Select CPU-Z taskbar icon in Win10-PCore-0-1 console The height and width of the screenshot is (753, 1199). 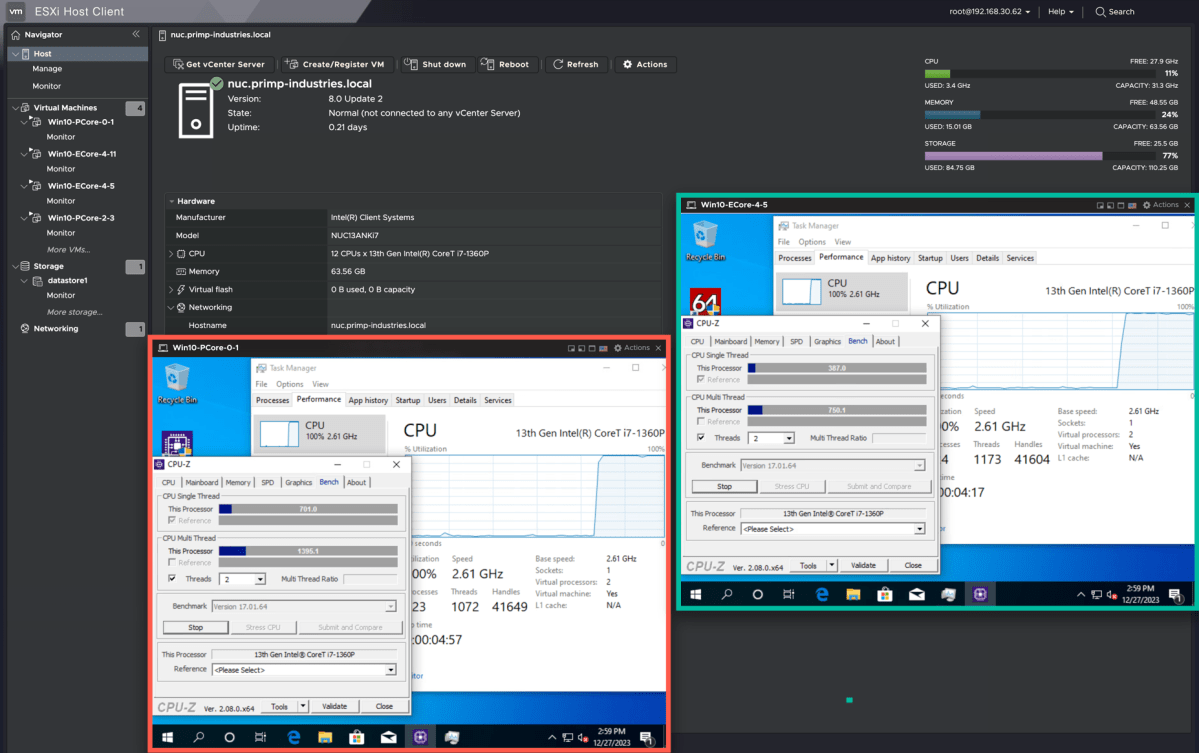click(420, 737)
